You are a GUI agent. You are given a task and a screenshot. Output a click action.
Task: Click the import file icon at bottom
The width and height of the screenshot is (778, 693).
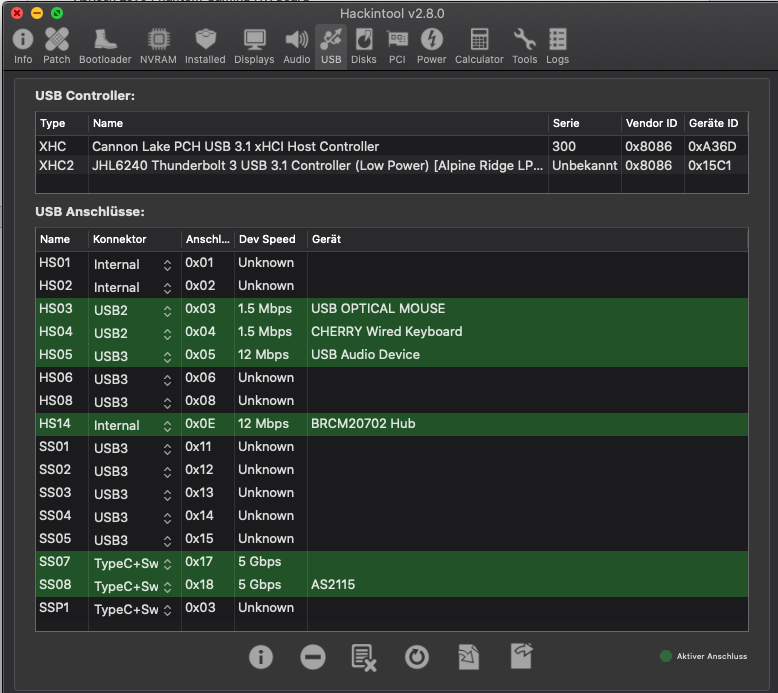click(468, 656)
